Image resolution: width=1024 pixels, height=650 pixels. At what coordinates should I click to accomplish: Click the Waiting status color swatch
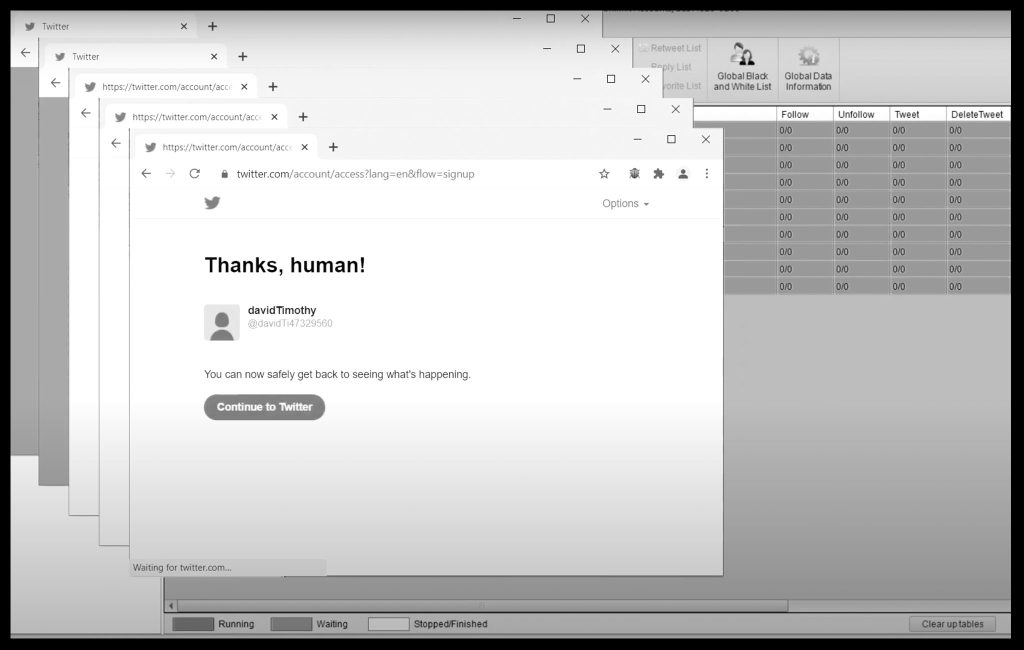tap(291, 624)
